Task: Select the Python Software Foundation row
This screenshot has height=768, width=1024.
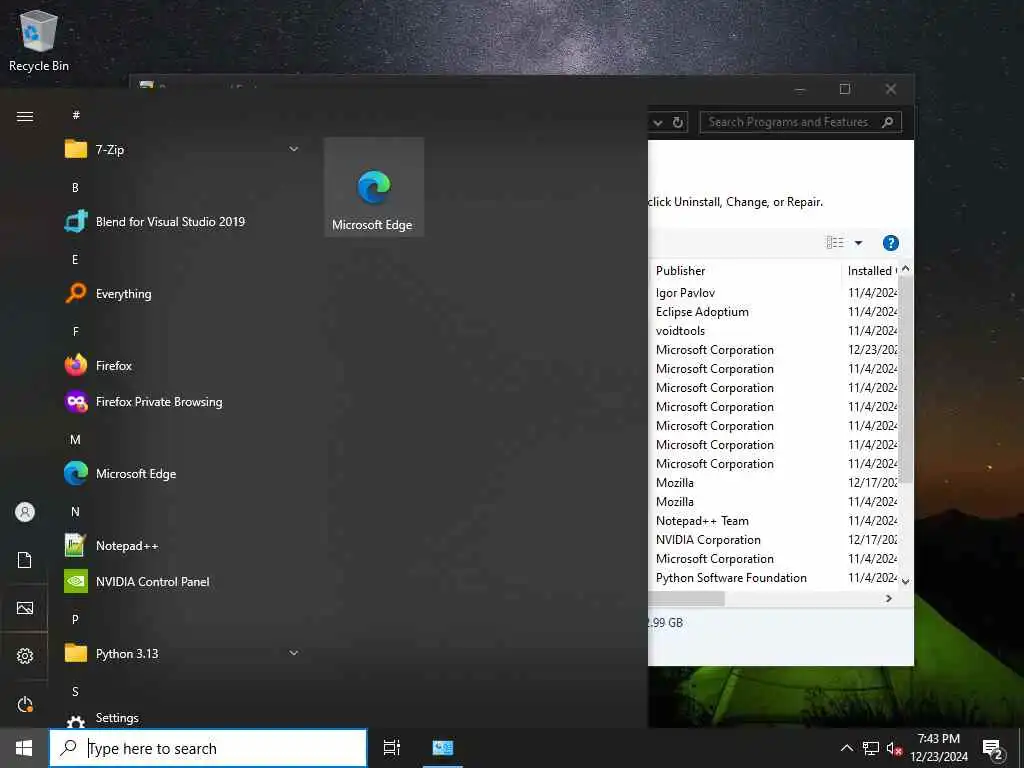Action: coord(731,577)
